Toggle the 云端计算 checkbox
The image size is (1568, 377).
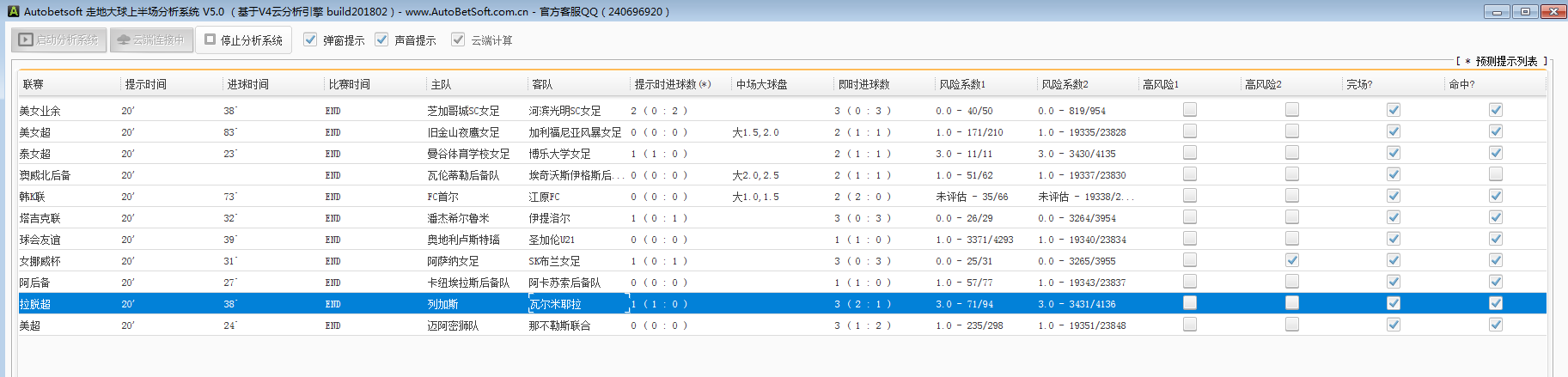coord(459,40)
